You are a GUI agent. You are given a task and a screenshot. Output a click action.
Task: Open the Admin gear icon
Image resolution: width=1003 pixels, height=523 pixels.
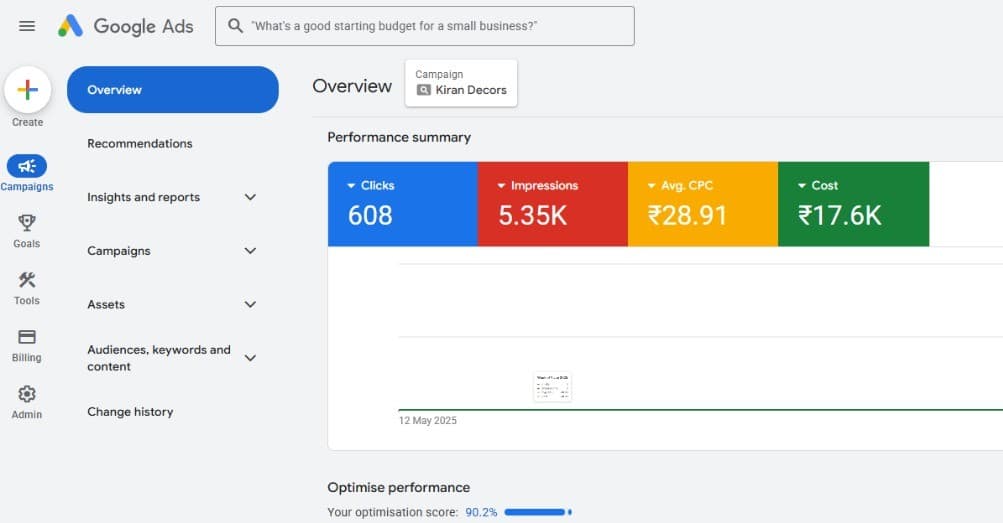pyautogui.click(x=27, y=395)
